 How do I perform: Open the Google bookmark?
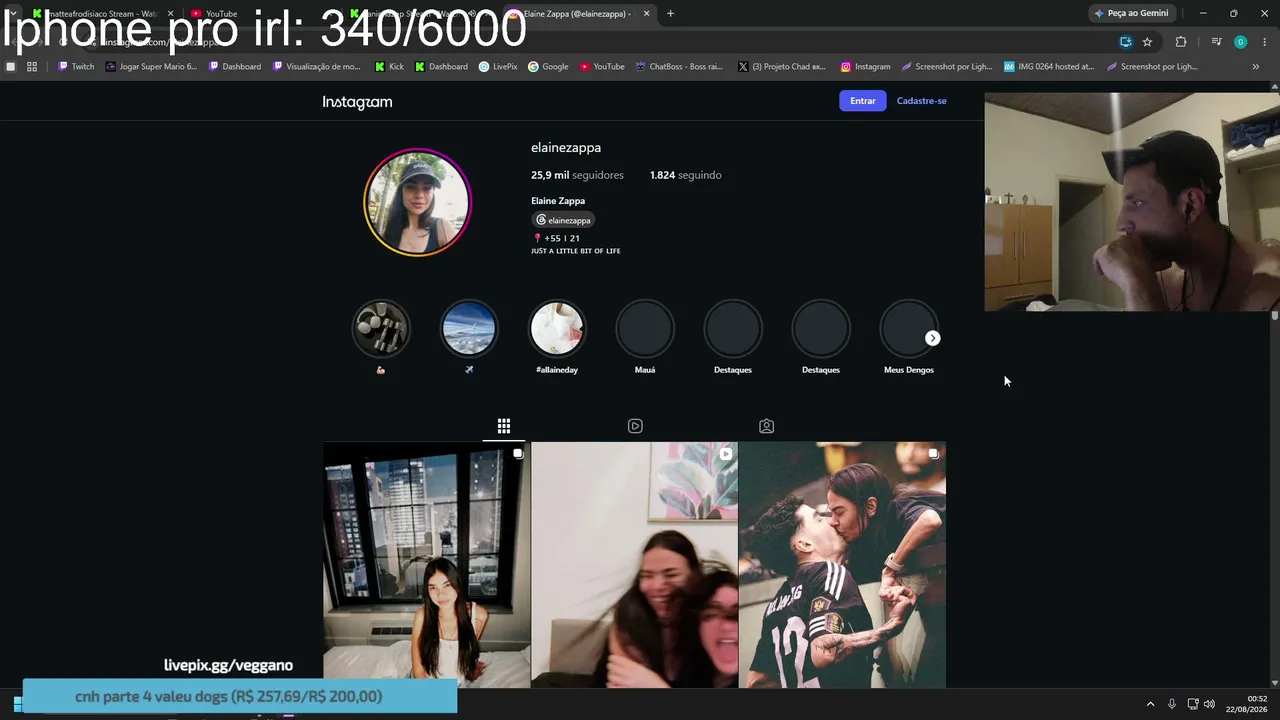tap(549, 67)
